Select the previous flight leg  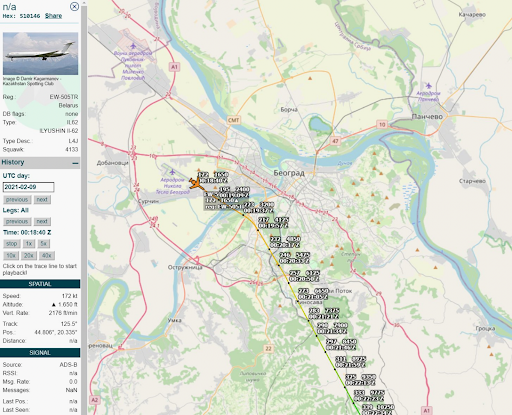(x=17, y=221)
